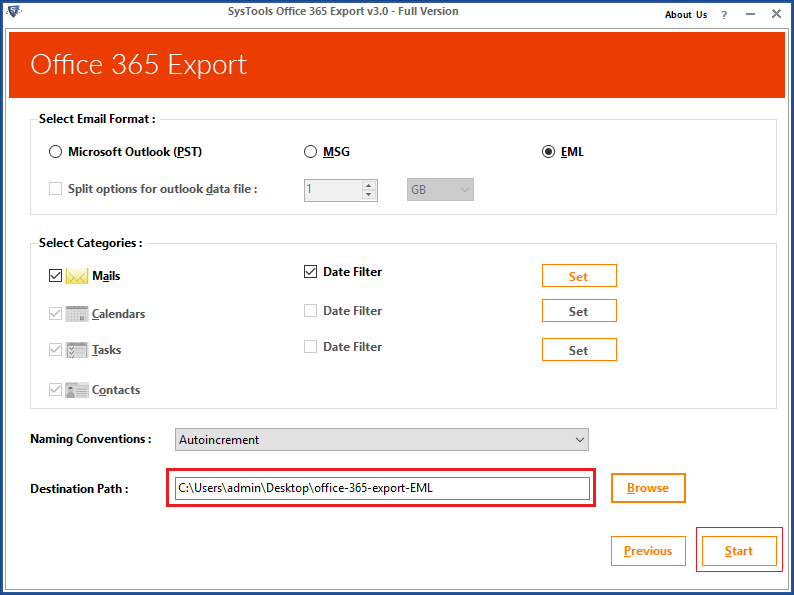
Task: Enable the Calendars Date Filter checkbox
Action: coord(310,310)
